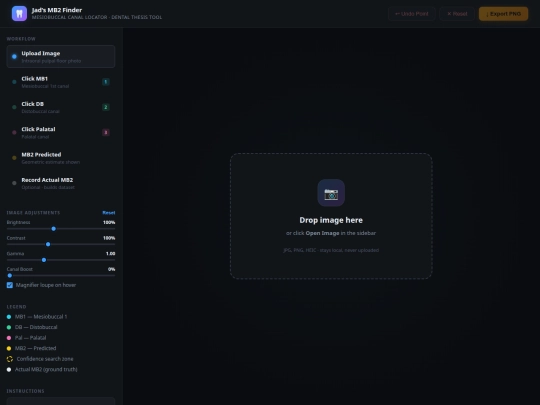Select the Record Actual MB2 step

pos(61,183)
